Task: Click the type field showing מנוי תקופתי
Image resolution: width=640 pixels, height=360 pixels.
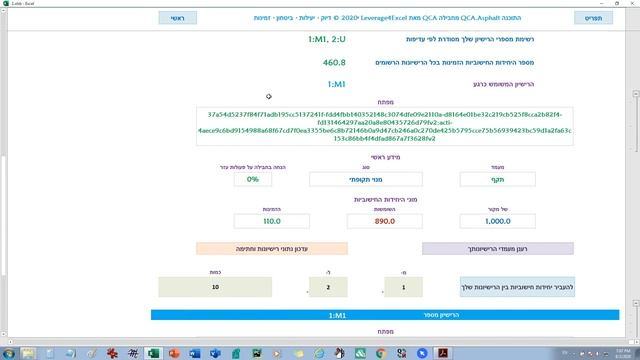Action: pyautogui.click(x=366, y=180)
